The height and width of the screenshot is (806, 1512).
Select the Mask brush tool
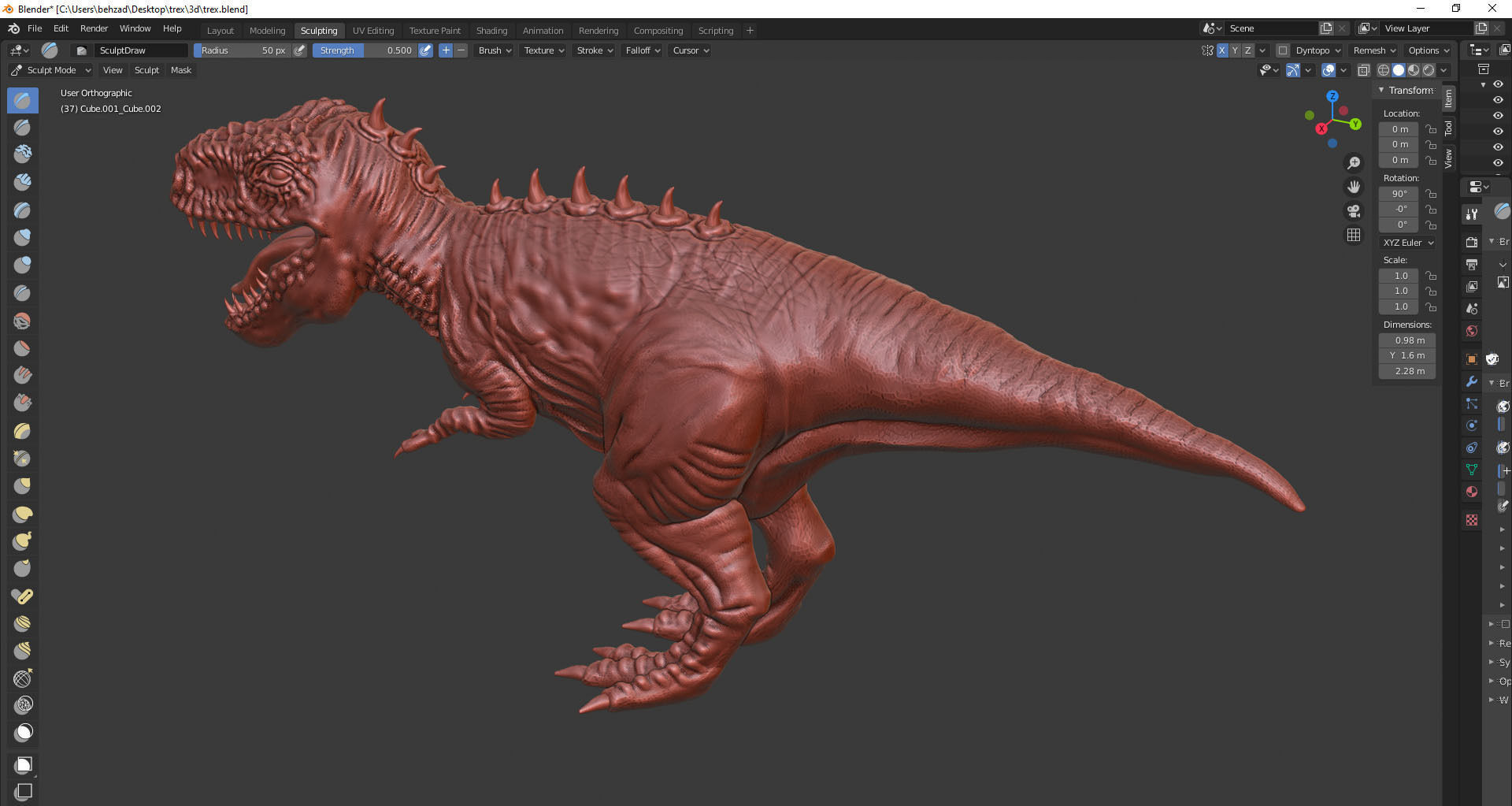(x=22, y=733)
